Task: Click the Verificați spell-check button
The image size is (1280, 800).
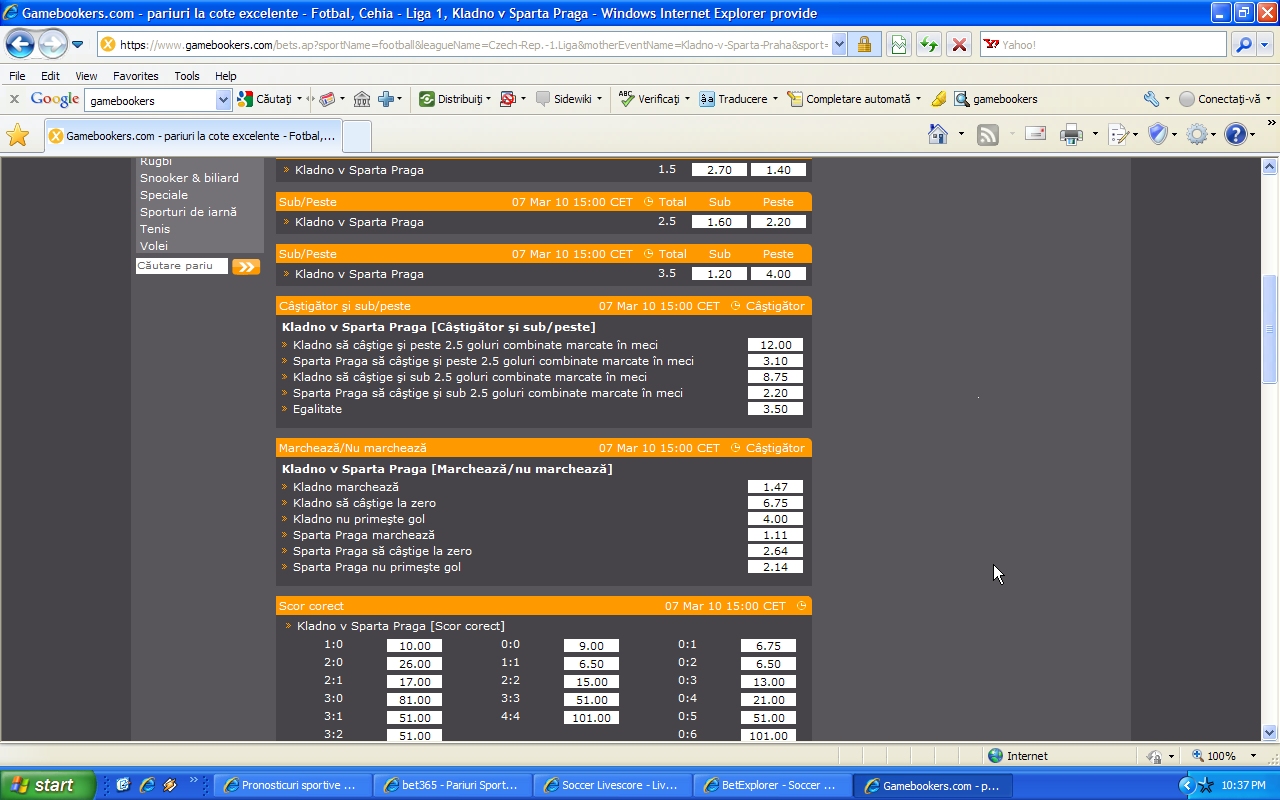Action: (654, 99)
